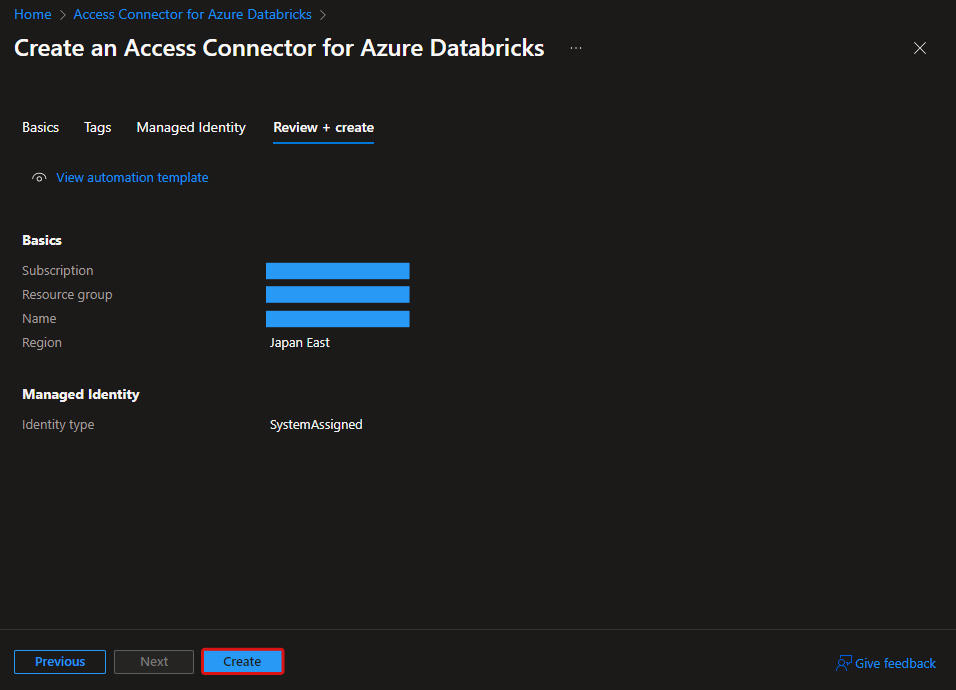Click the Japan East region value
956x690 pixels.
299,343
